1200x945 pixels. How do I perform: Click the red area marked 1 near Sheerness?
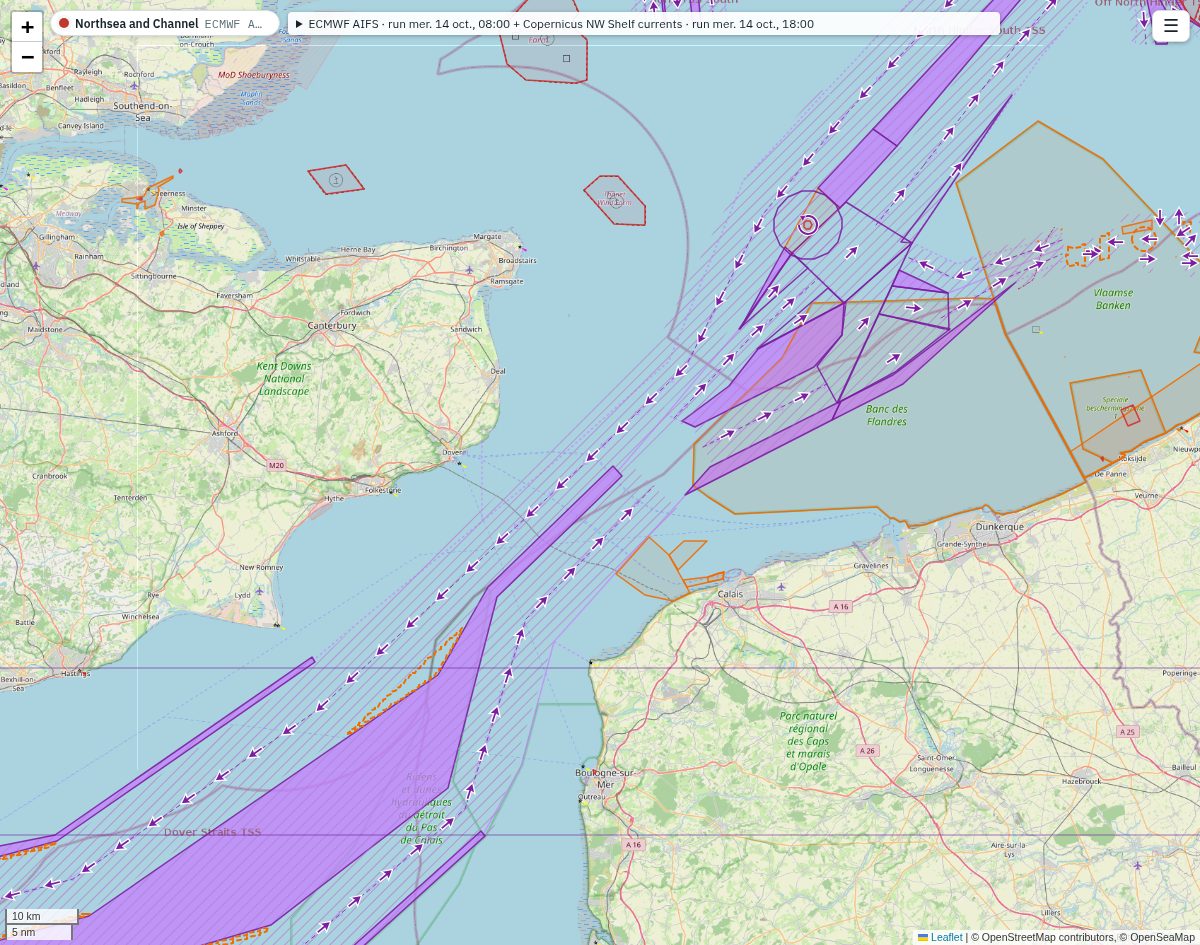point(336,179)
